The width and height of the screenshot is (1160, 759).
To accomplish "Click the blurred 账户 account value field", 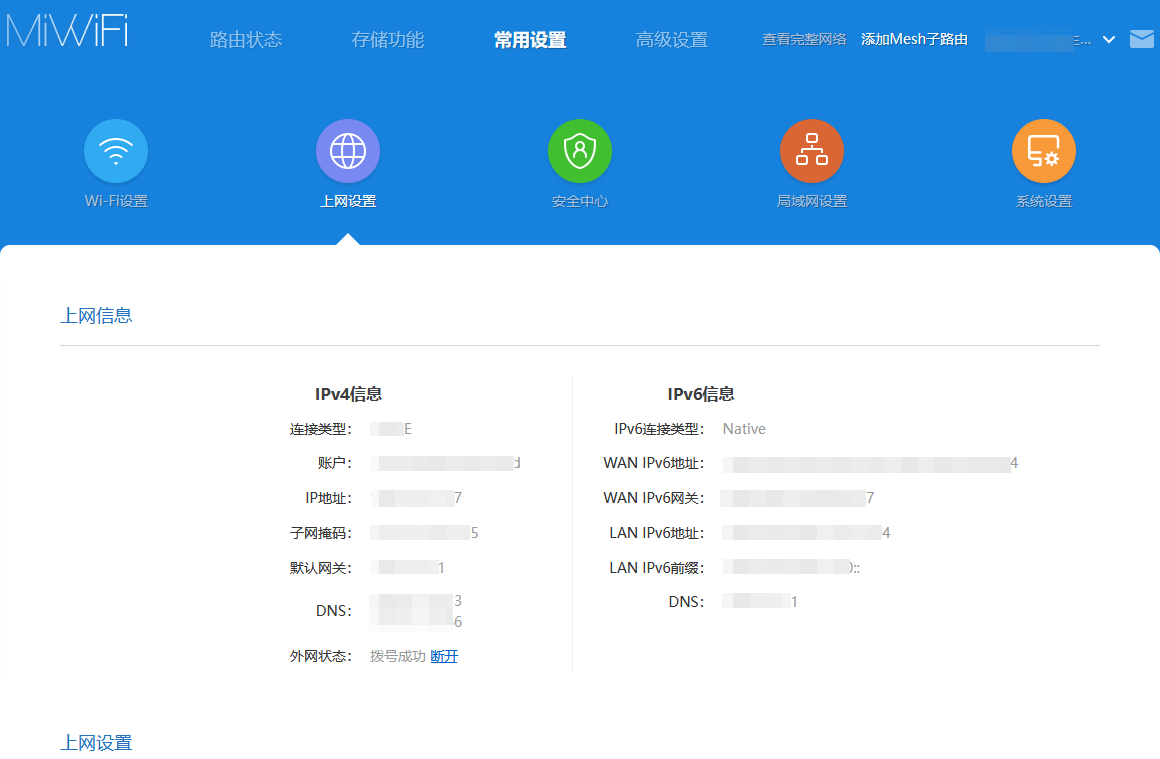I will [445, 462].
